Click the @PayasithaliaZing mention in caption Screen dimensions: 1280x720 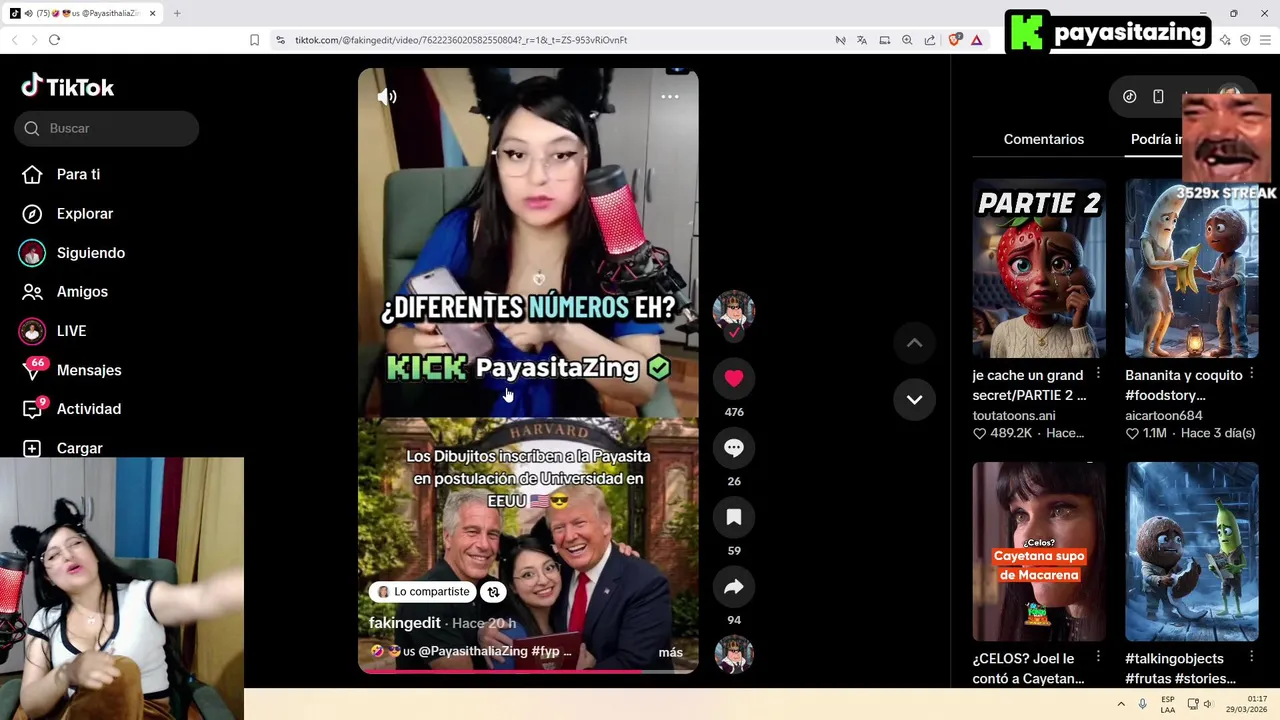[472, 651]
